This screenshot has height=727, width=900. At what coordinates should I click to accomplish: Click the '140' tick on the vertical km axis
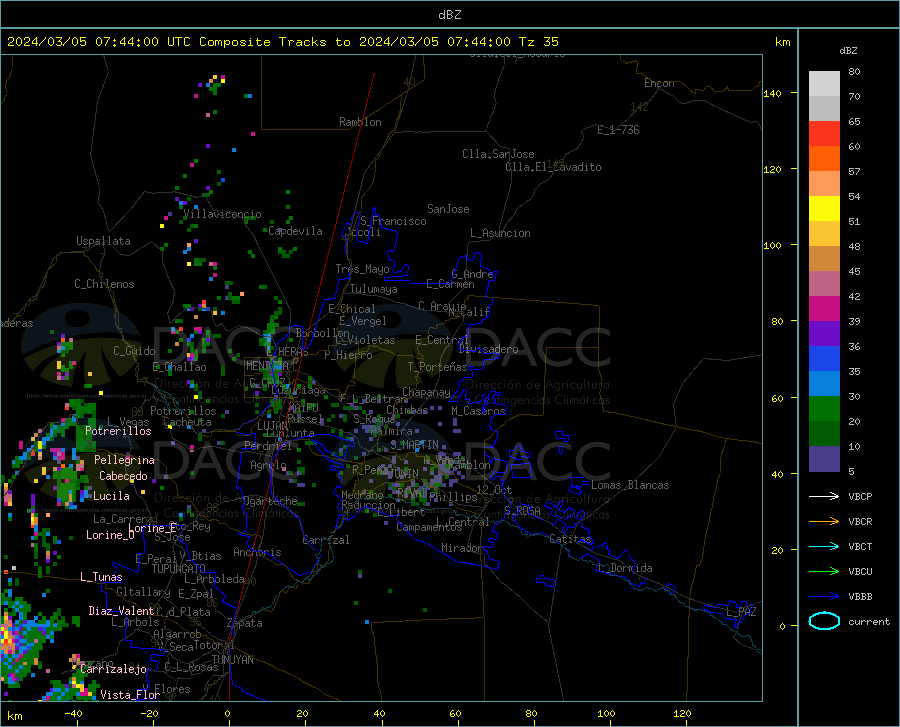pyautogui.click(x=772, y=93)
